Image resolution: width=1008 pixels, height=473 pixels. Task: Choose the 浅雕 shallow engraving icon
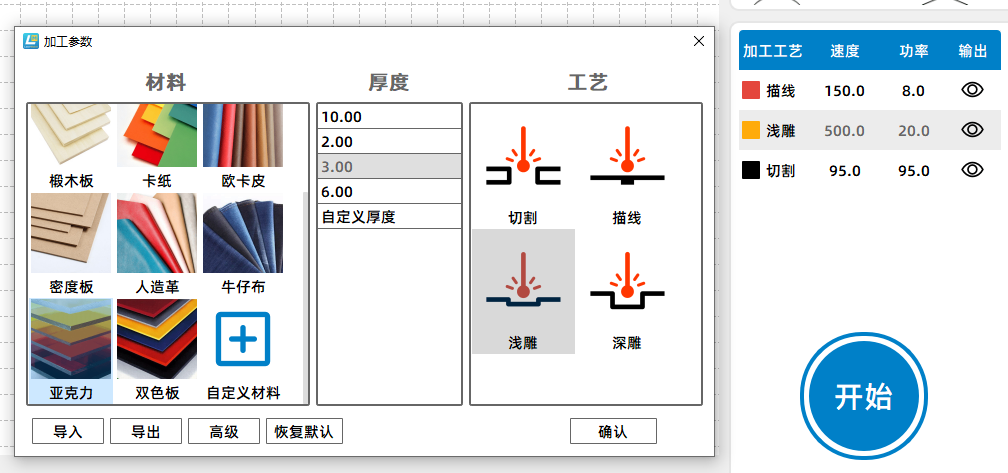[523, 281]
